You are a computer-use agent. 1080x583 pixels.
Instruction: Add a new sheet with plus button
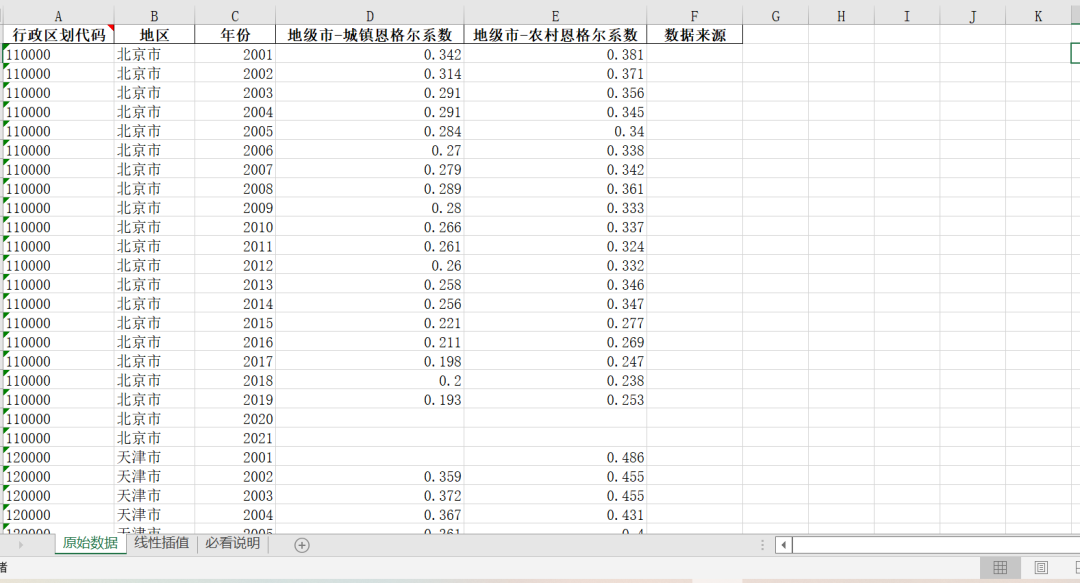click(x=302, y=545)
